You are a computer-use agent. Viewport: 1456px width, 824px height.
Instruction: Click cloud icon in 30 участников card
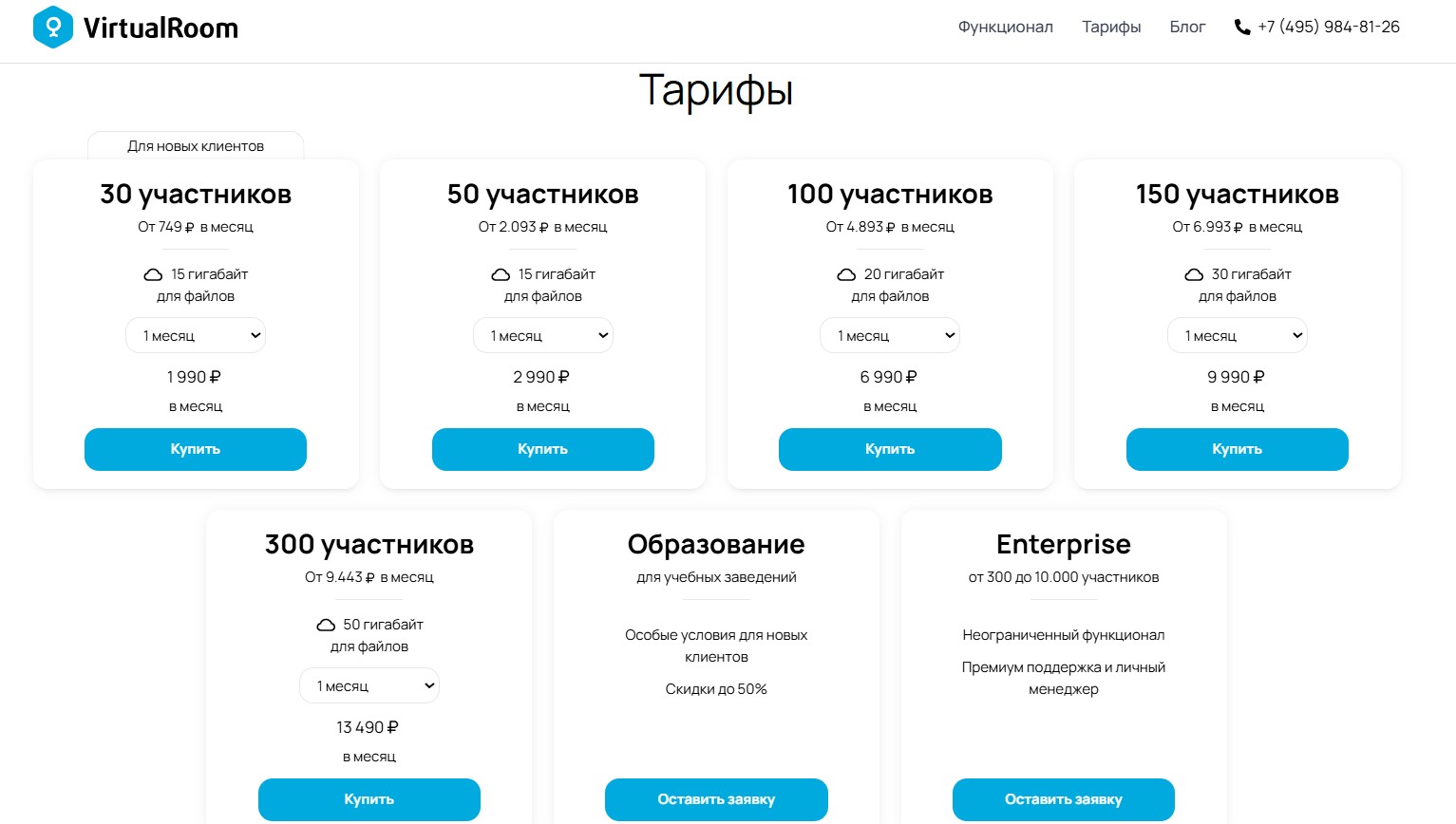[153, 274]
